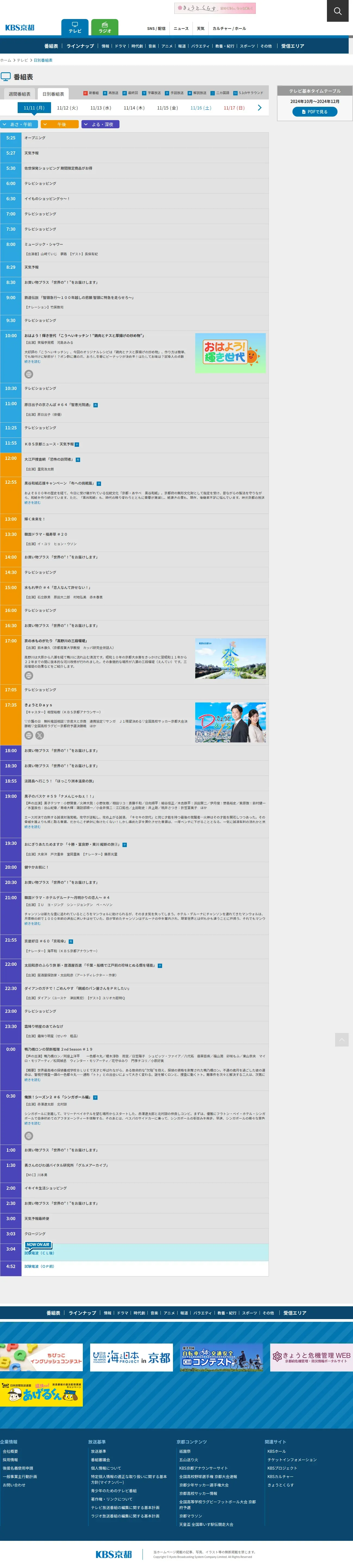Screen dimensions: 353x1568
Task: Open あげるくん campaign banner
Action: [41, 1393]
